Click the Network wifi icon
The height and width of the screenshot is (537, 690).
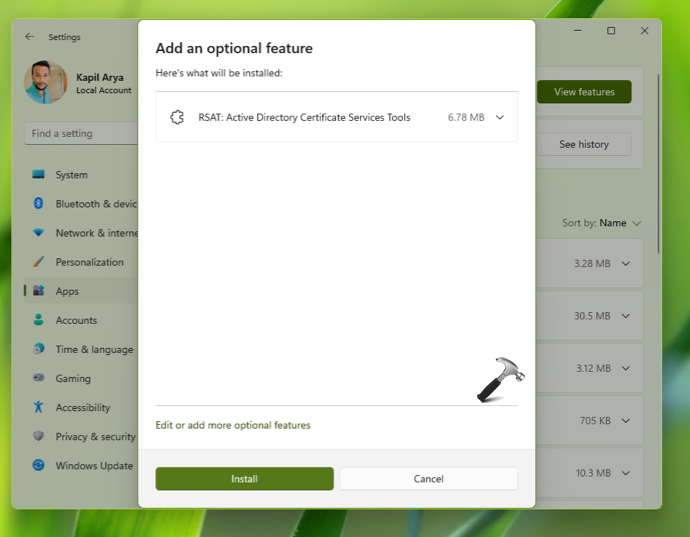pos(38,232)
